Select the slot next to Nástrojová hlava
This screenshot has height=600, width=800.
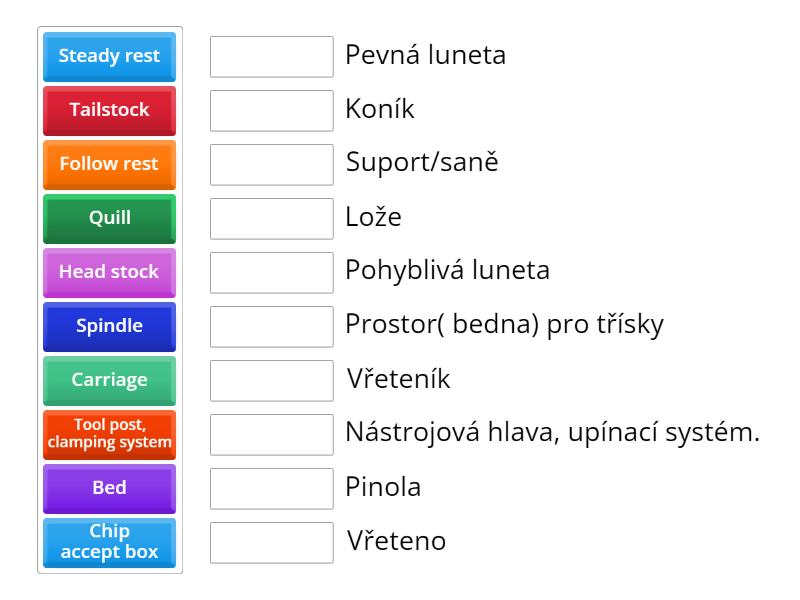click(x=272, y=434)
